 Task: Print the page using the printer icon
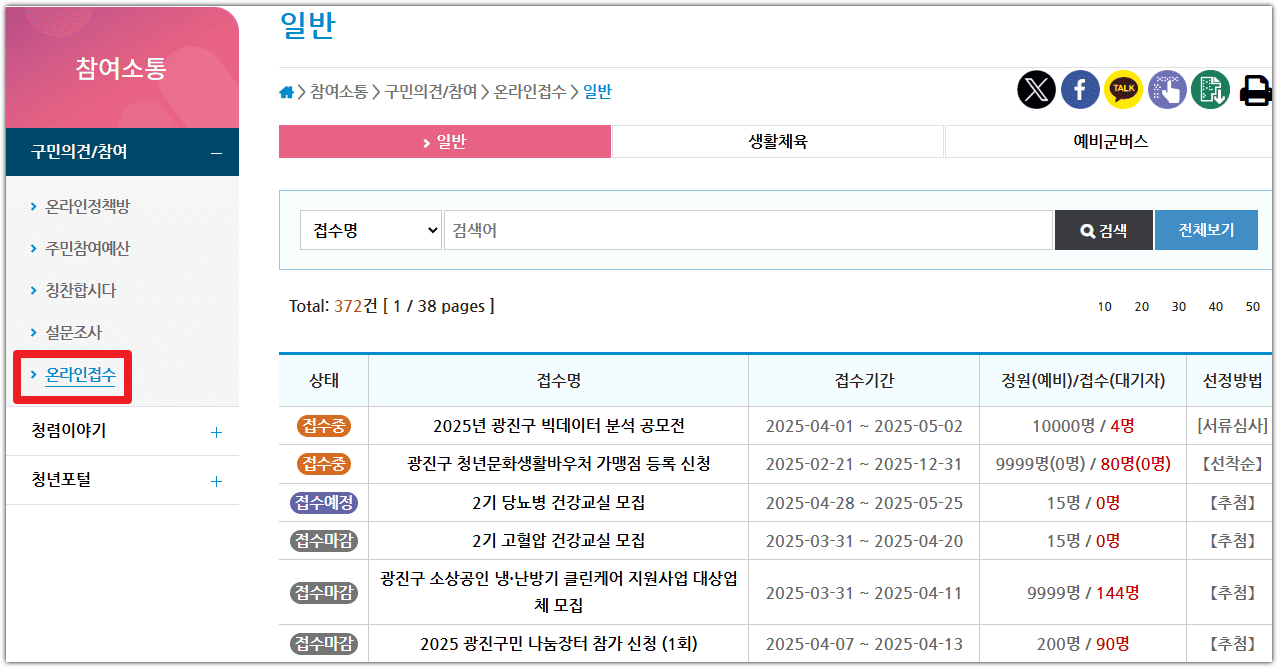pyautogui.click(x=1254, y=89)
